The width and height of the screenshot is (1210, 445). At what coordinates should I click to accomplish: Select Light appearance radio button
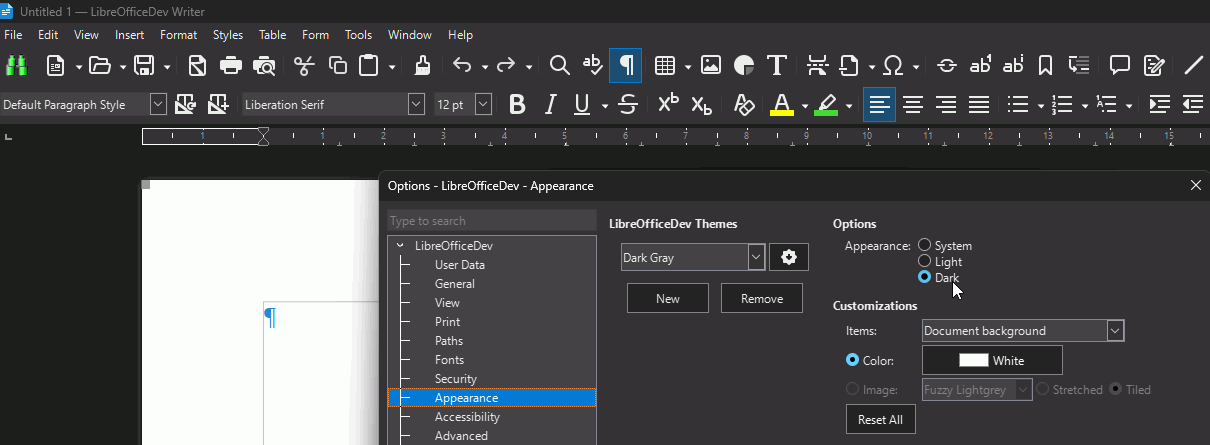point(925,261)
